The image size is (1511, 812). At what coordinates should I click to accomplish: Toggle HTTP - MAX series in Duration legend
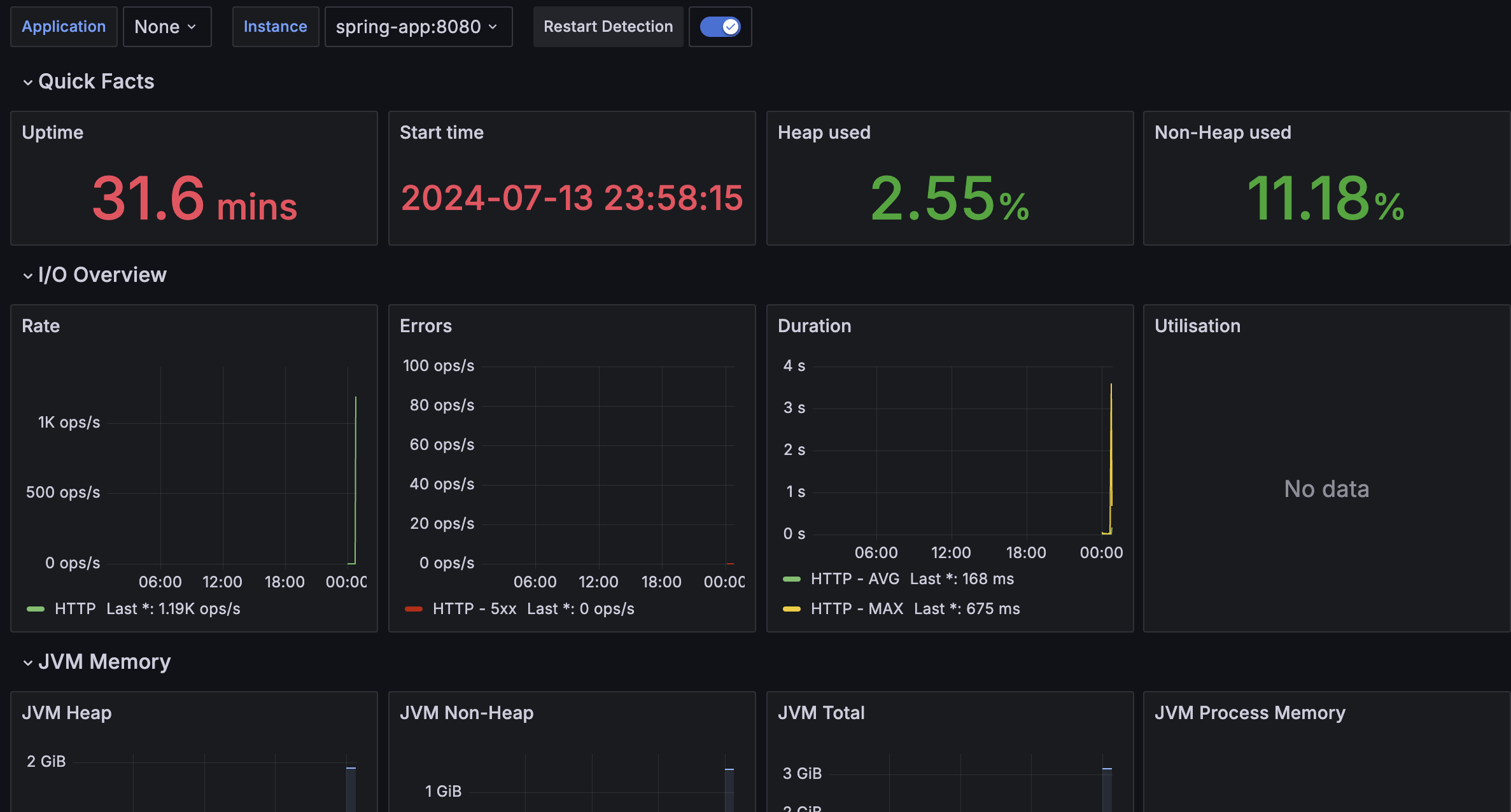857,609
